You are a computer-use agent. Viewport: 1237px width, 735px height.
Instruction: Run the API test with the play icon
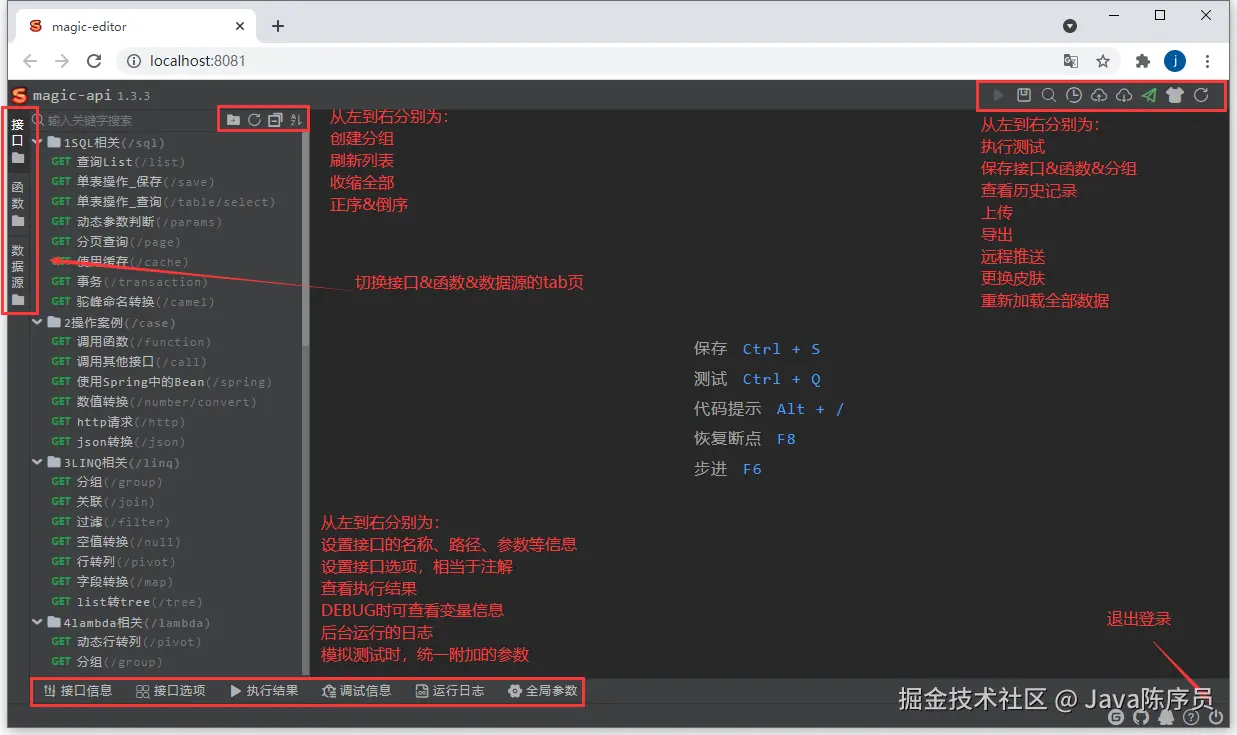[x=998, y=95]
